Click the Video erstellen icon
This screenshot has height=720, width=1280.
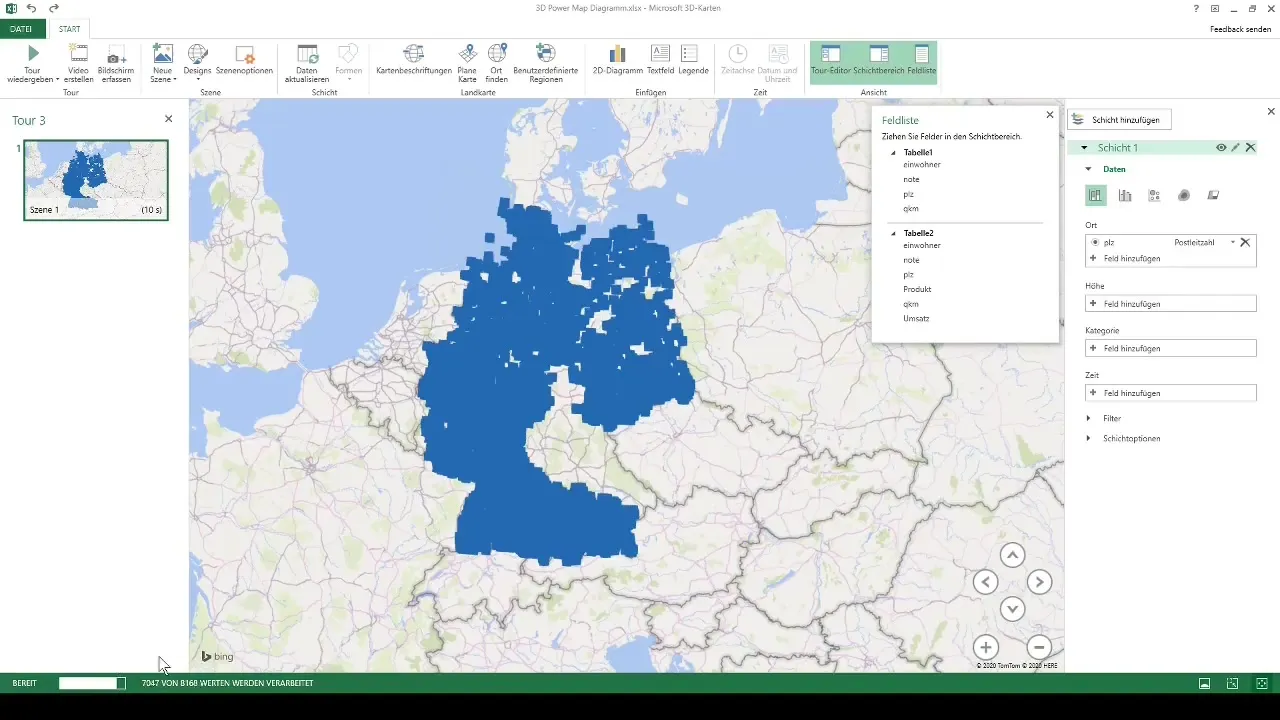(78, 54)
